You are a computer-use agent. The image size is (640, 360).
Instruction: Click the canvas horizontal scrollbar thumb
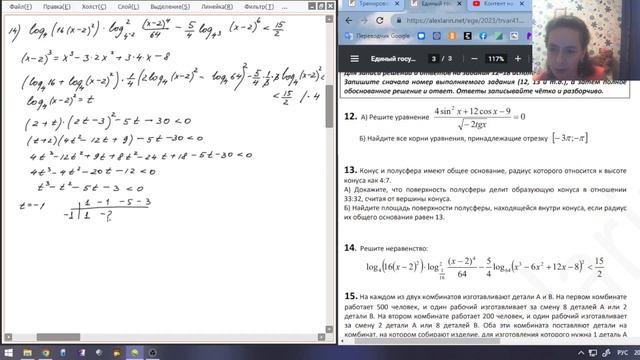(58, 337)
